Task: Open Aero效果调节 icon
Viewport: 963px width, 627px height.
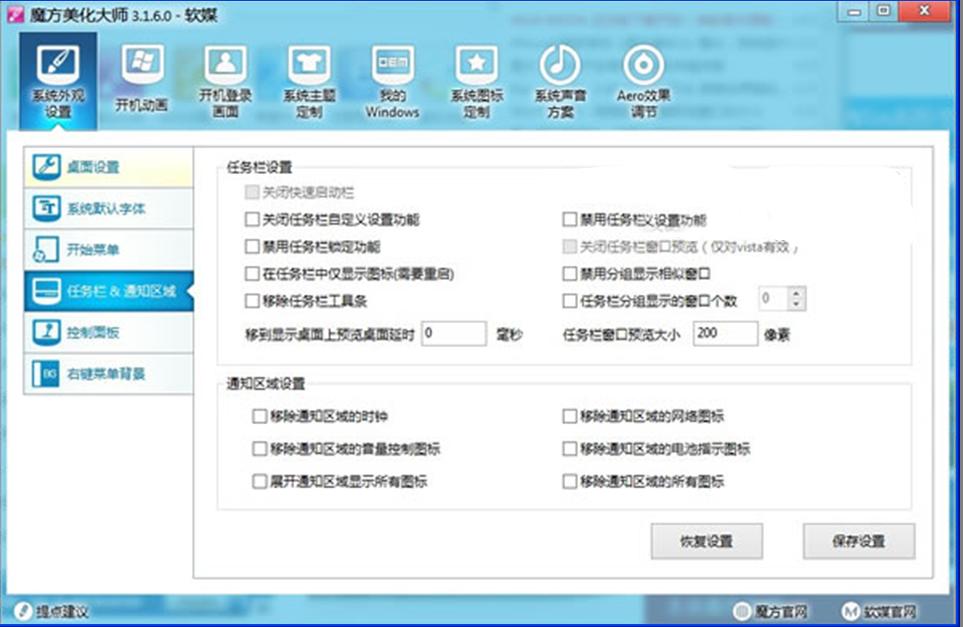Action: tap(644, 64)
